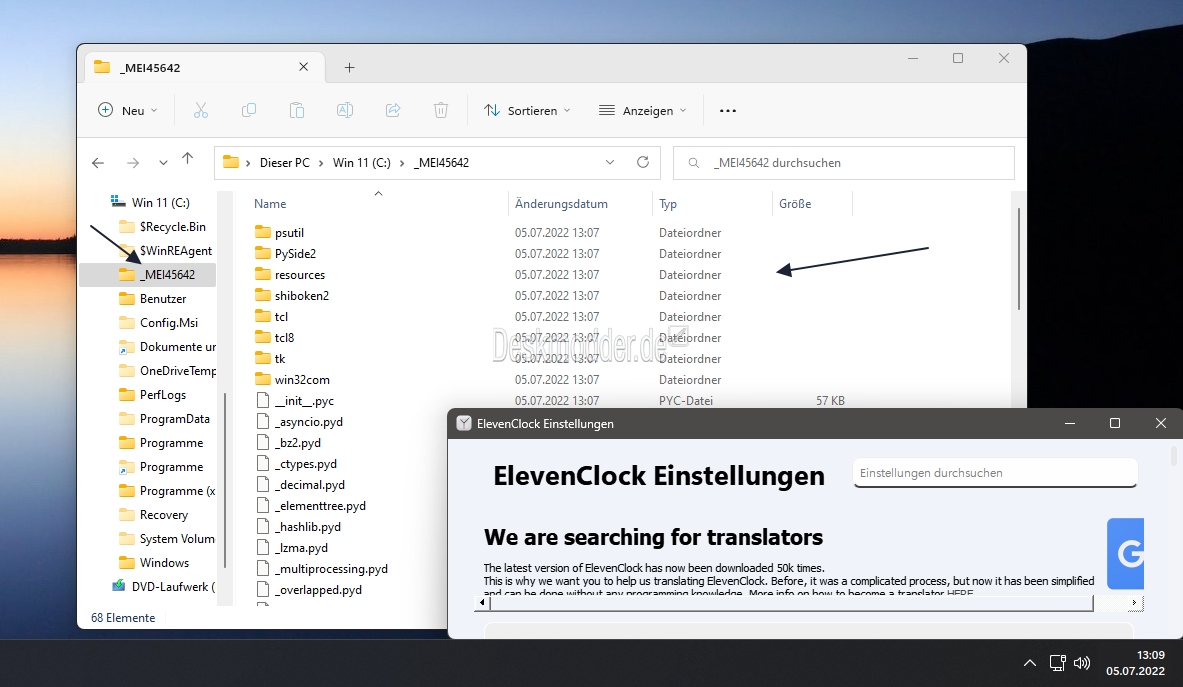The image size is (1183, 687).
Task: Click chevron after Win 11 (C:) breadcrumb
Action: point(402,163)
